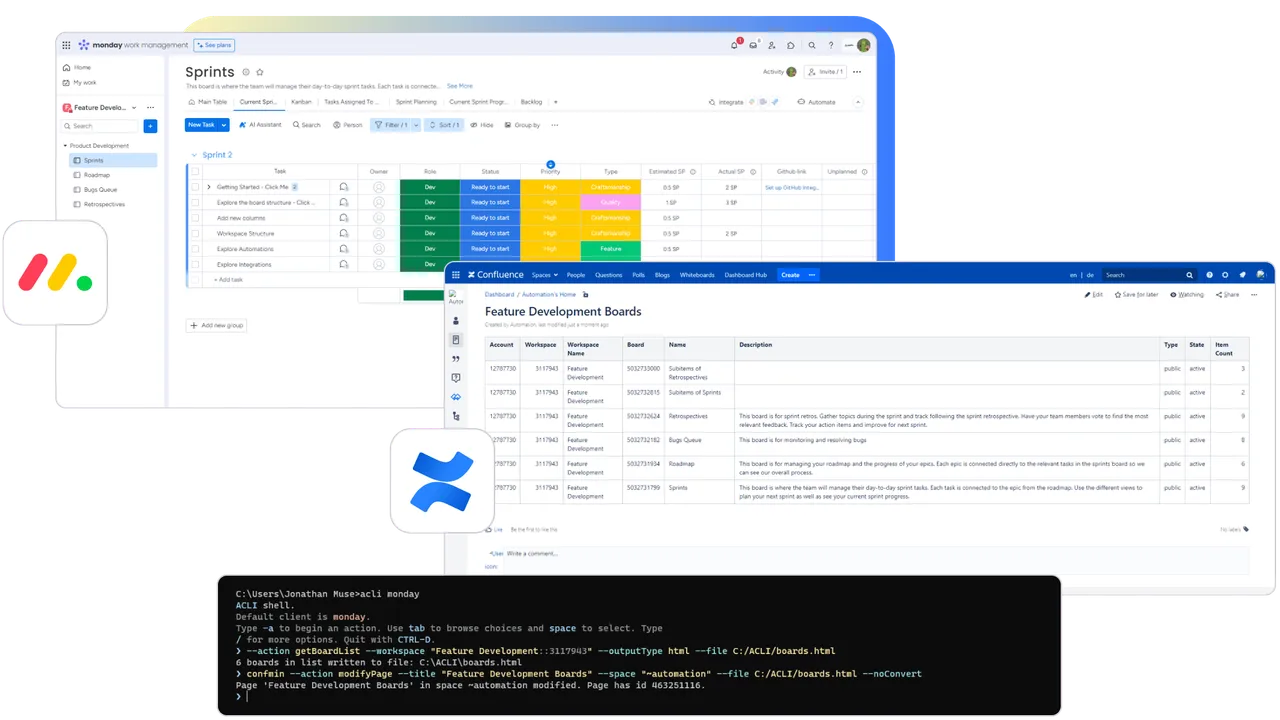Screen dimensions: 1280x720
Task: Open Confluence notifications icon
Action: 1242,275
